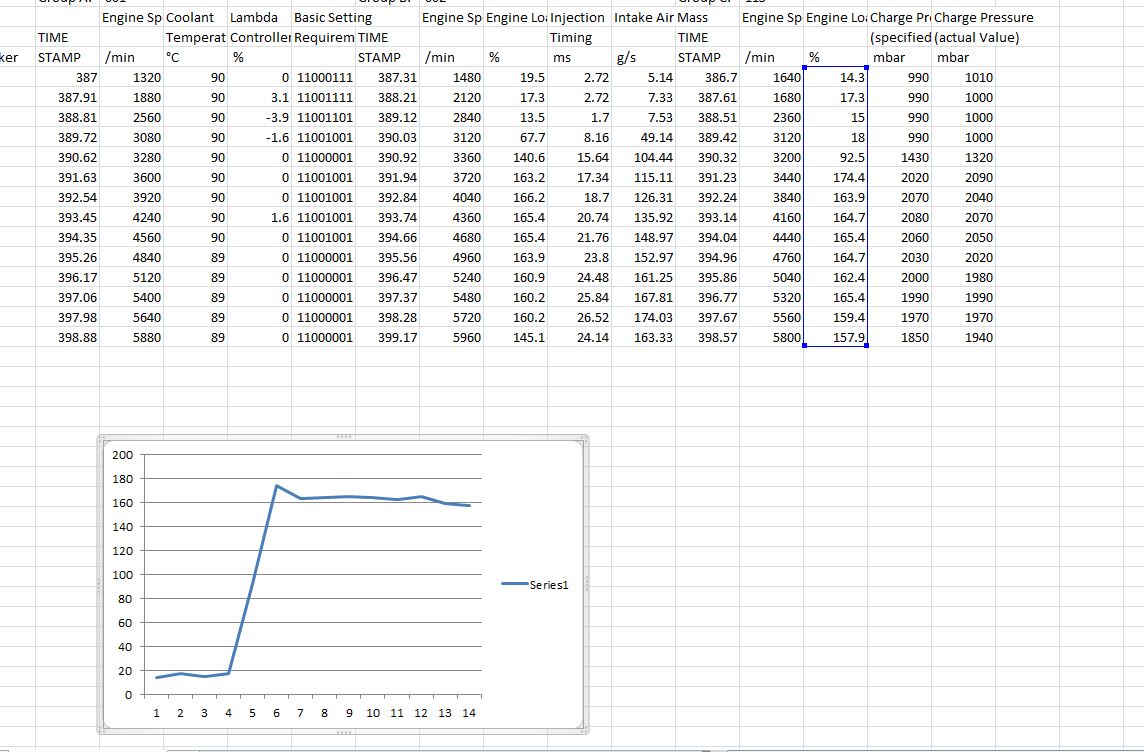Select cell with charge pressure 2090
The image size is (1144, 752).
click(x=963, y=177)
